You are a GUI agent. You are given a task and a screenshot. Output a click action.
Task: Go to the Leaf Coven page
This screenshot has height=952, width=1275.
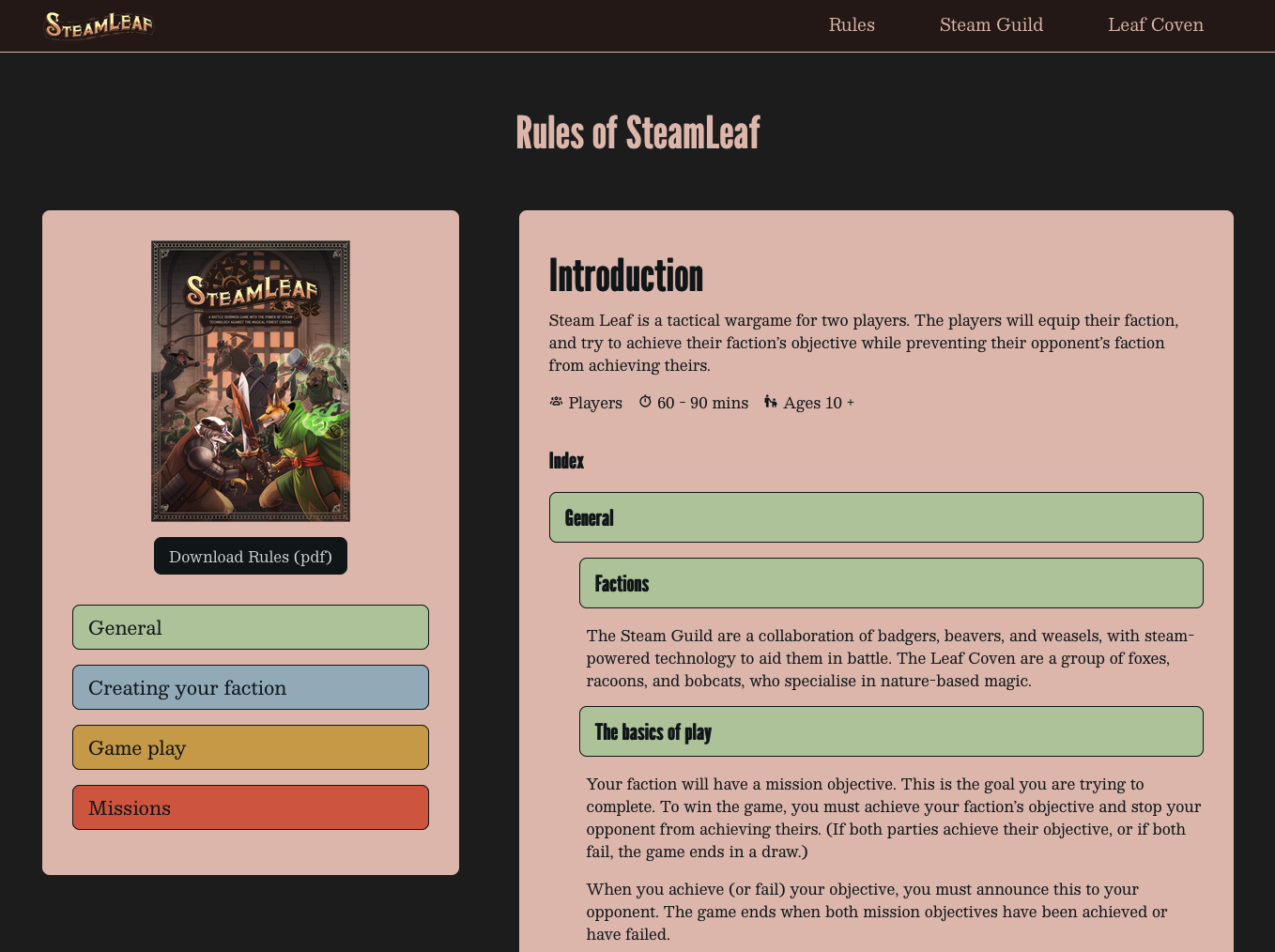pos(1156,25)
